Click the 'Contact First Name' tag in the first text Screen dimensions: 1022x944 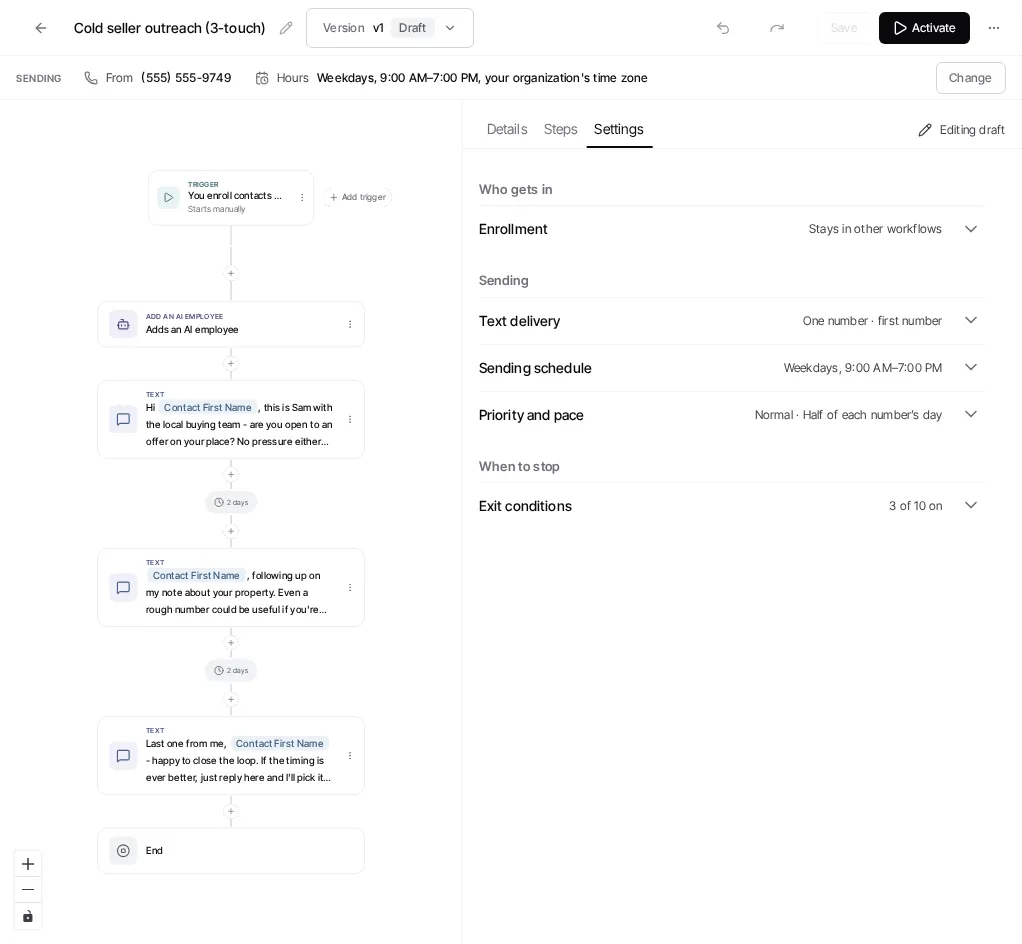207,407
